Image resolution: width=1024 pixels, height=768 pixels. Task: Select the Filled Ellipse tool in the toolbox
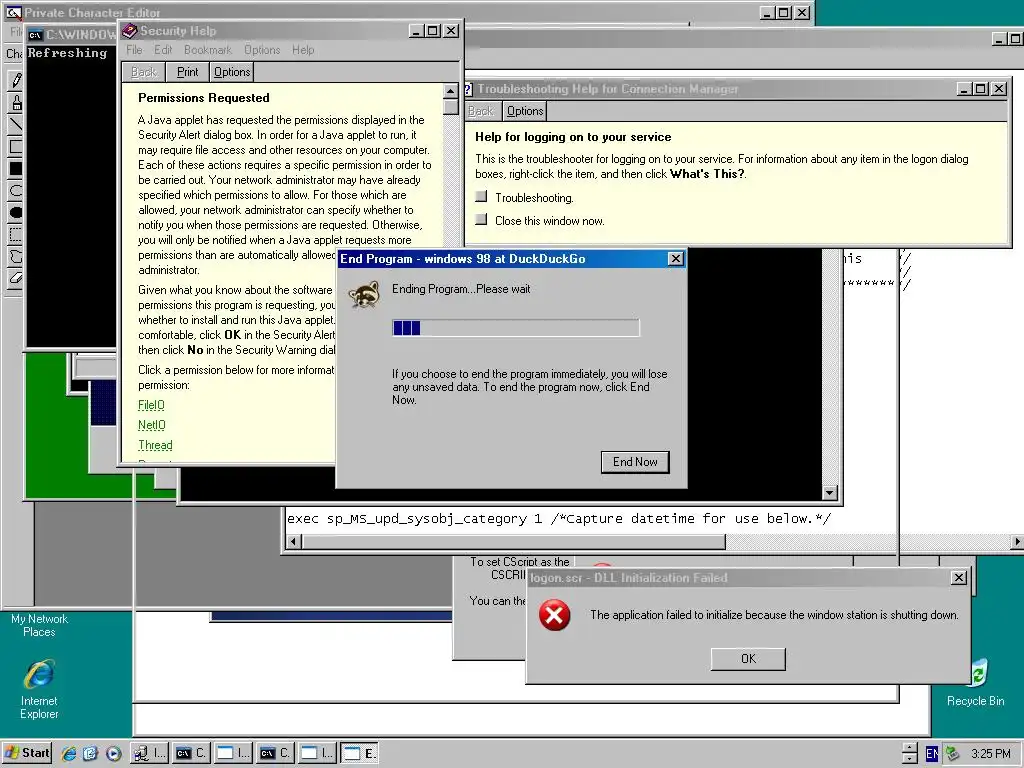(x=16, y=212)
